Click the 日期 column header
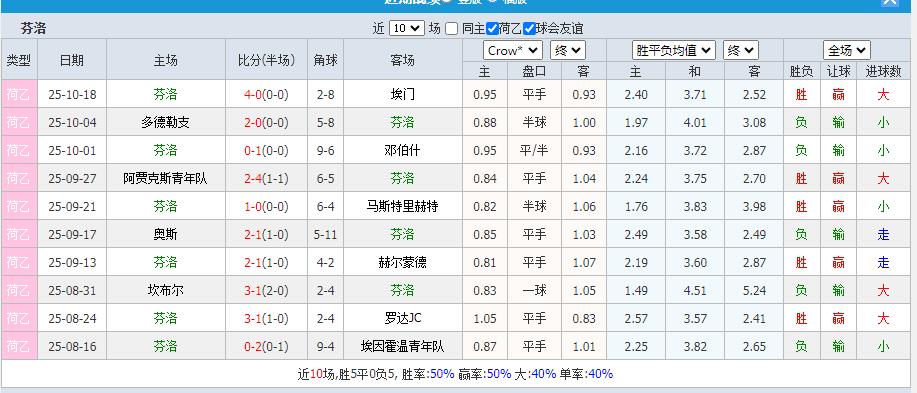The height and width of the screenshot is (393, 917). coord(72,60)
